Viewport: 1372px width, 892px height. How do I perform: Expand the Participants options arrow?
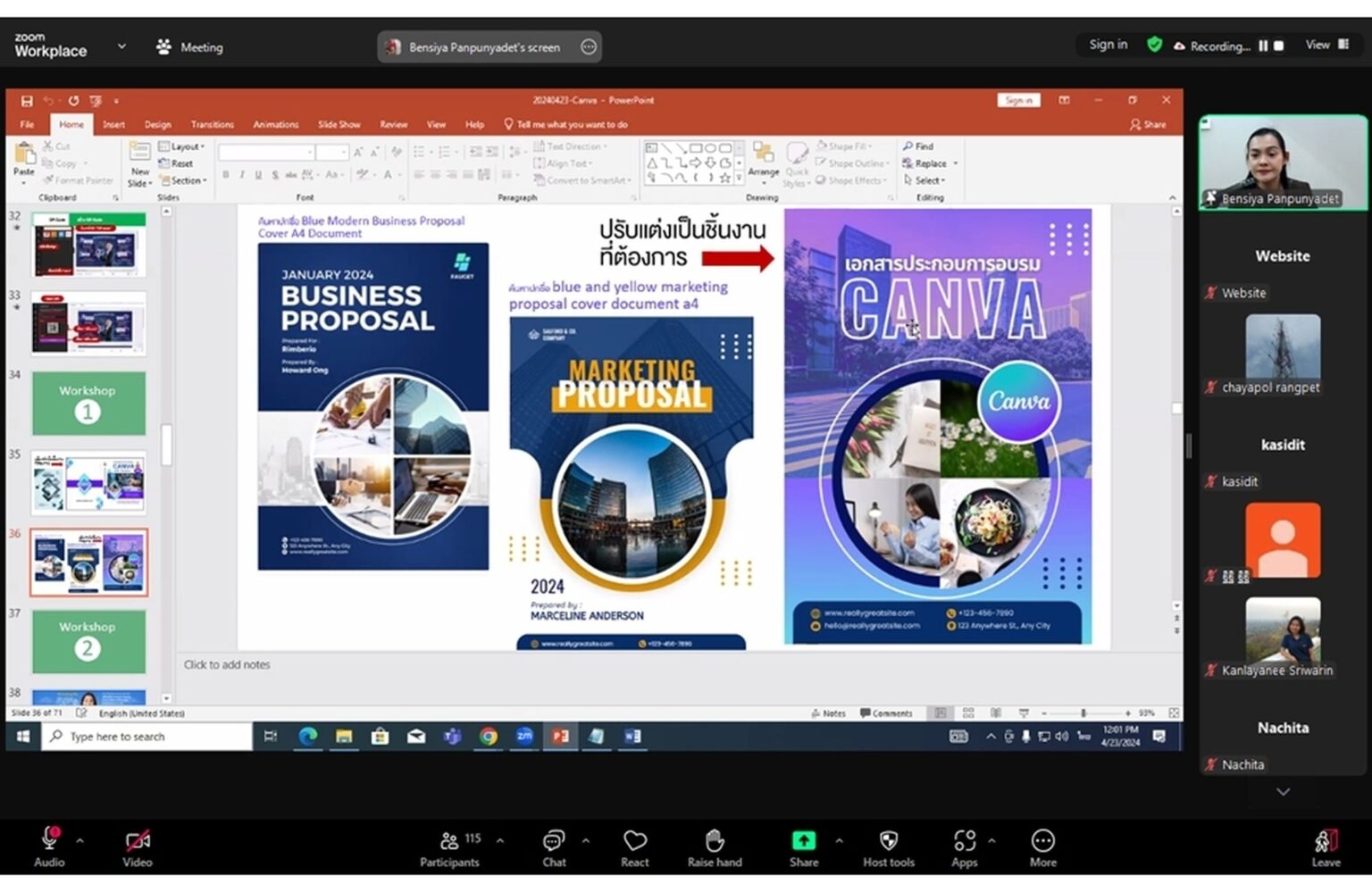[x=499, y=841]
